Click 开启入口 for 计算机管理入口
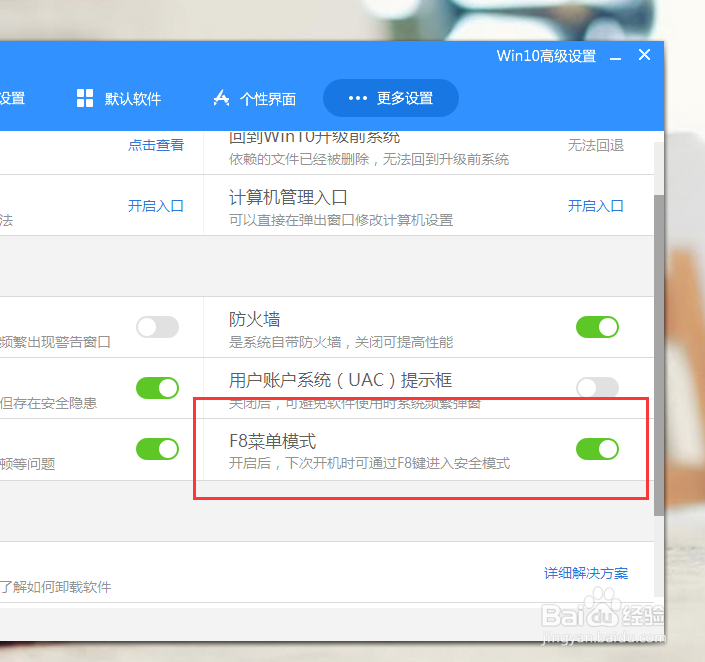Screen dimensions: 705x662 click(x=595, y=206)
